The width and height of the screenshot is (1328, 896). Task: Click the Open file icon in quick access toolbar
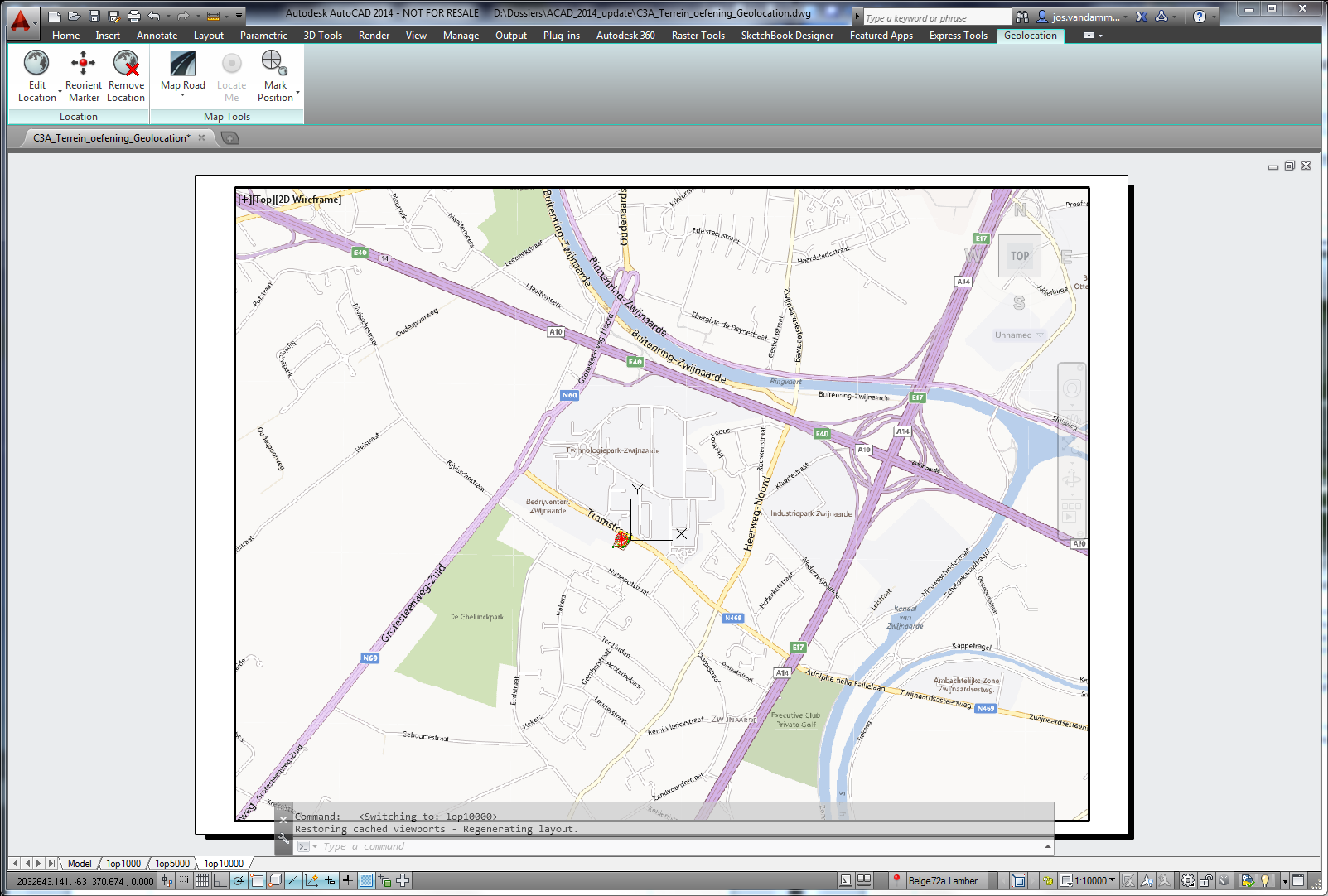click(74, 16)
